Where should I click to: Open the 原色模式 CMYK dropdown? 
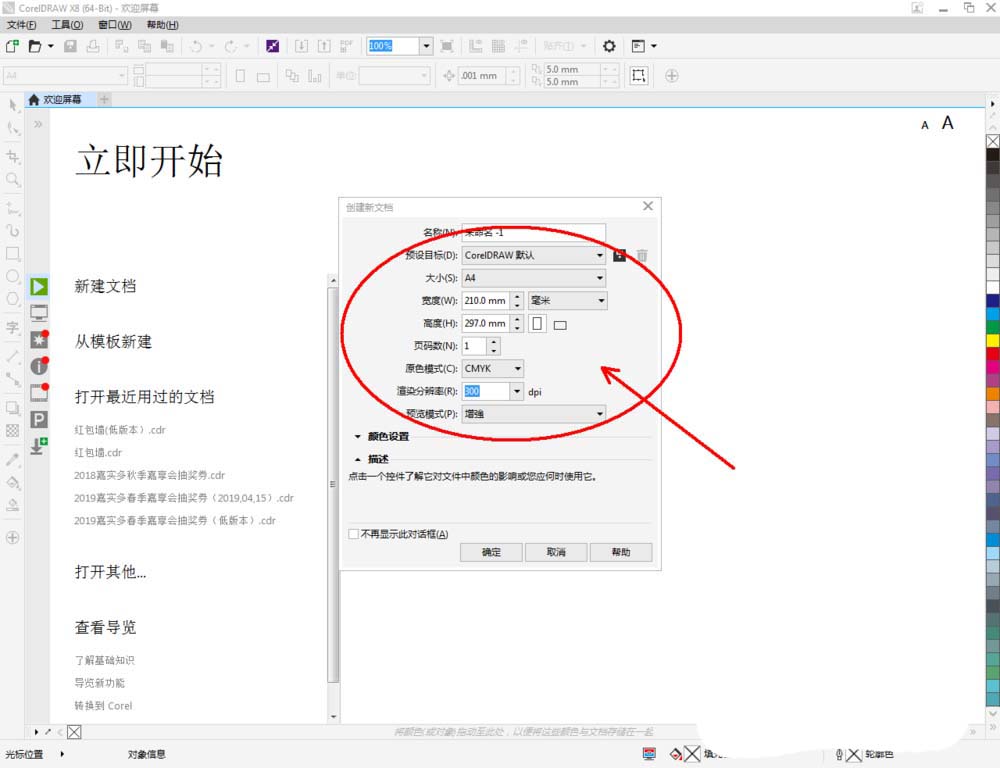coord(493,369)
